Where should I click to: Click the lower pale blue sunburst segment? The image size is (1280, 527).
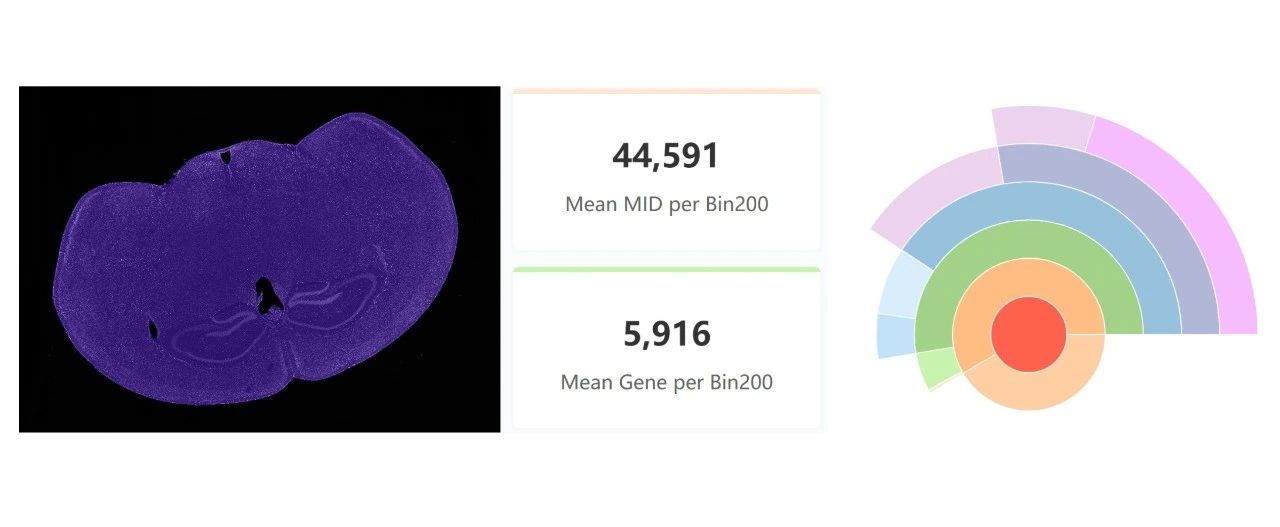895,335
